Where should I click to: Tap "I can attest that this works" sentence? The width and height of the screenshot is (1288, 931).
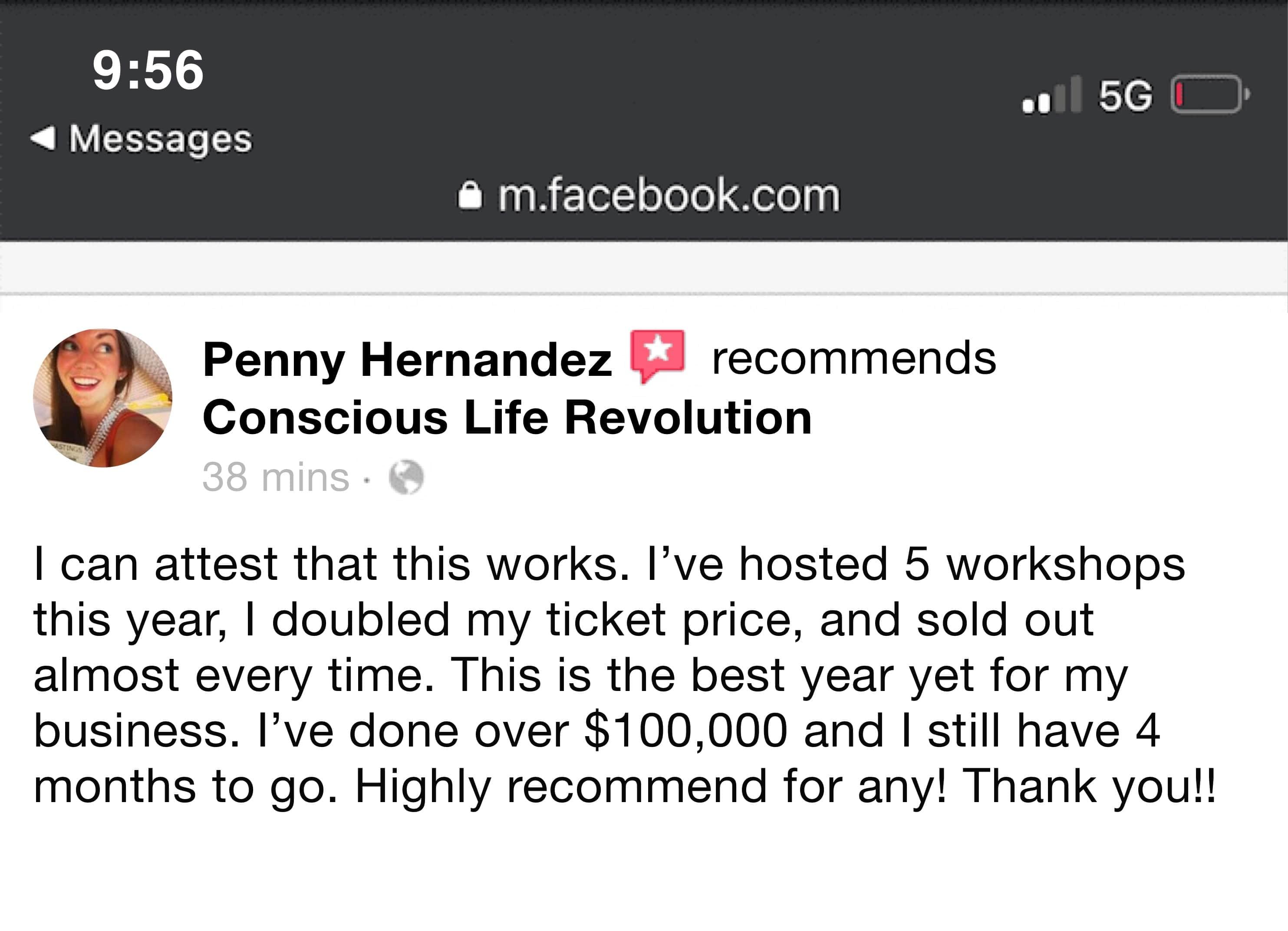coord(330,564)
